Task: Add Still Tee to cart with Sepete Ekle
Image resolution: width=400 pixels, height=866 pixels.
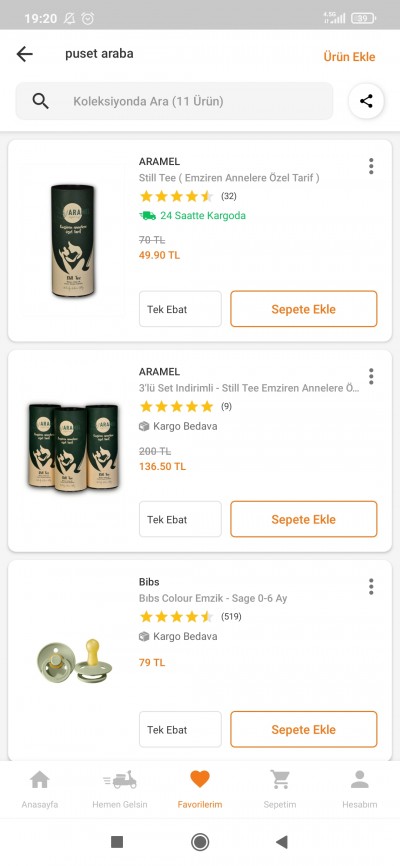Action: click(x=304, y=309)
